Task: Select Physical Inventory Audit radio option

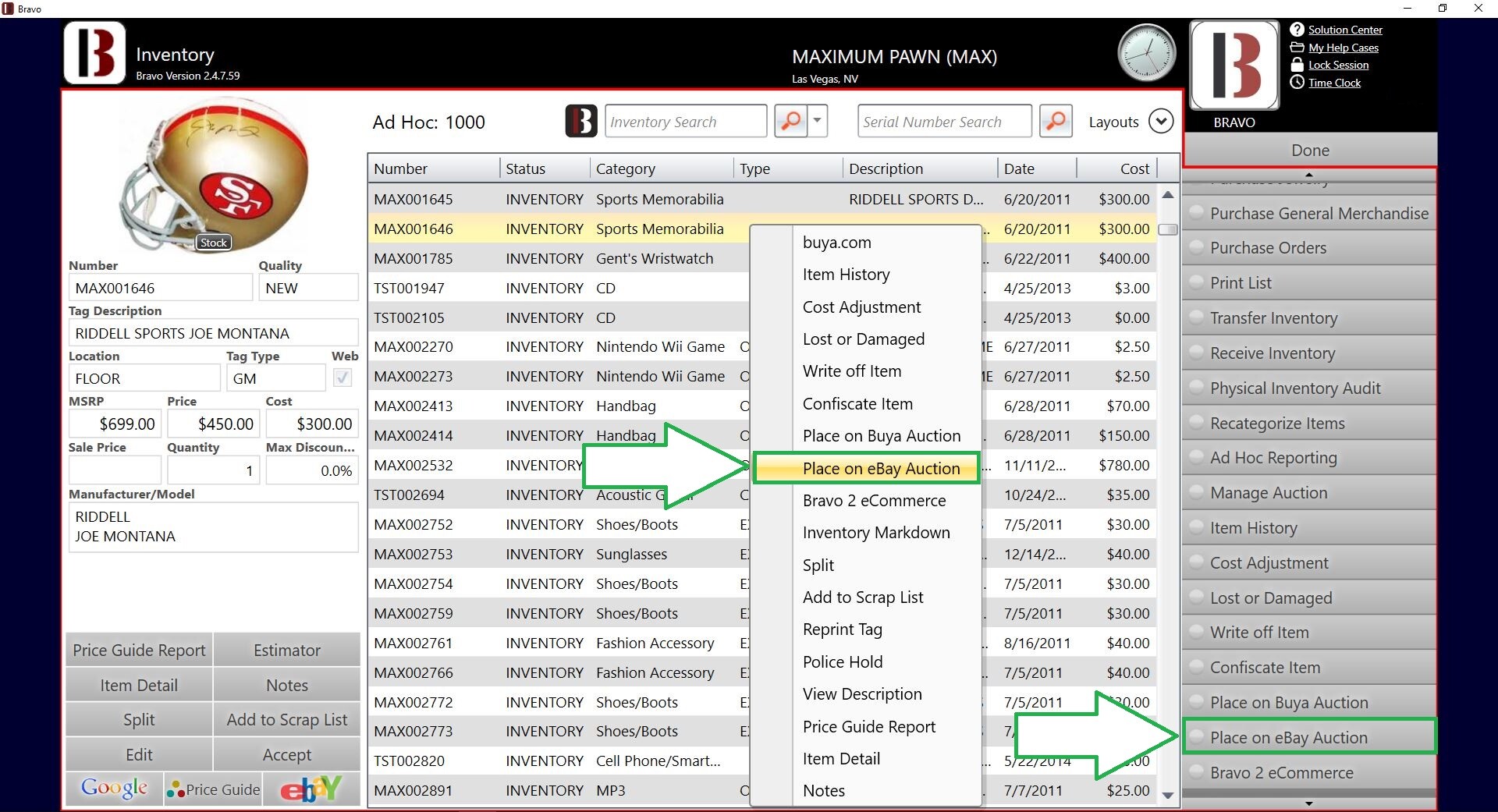Action: pos(1196,388)
